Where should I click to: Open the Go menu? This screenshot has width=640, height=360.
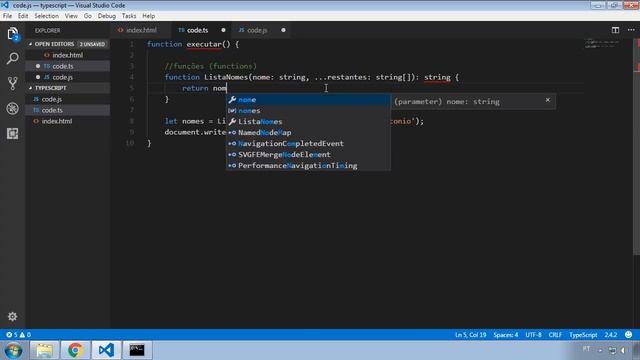(88, 16)
